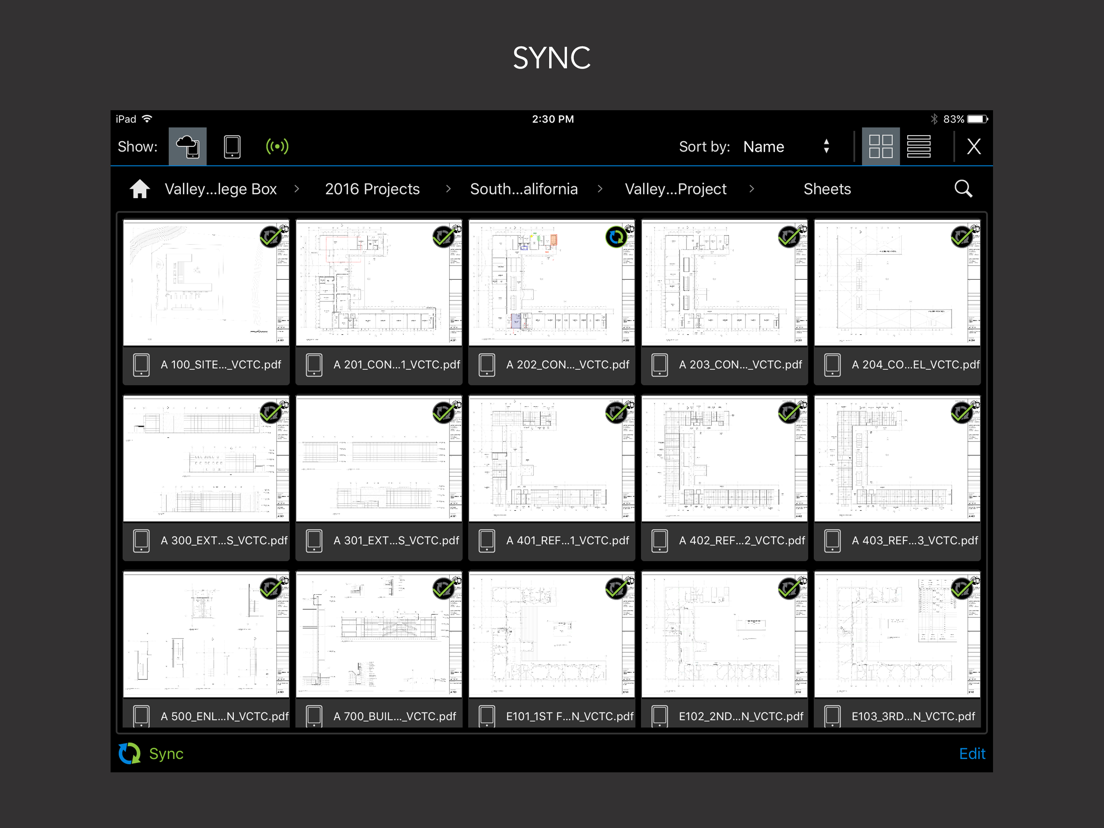Click synced checkmark on A 301_EXT
1104x828 pixels.
[x=444, y=413]
